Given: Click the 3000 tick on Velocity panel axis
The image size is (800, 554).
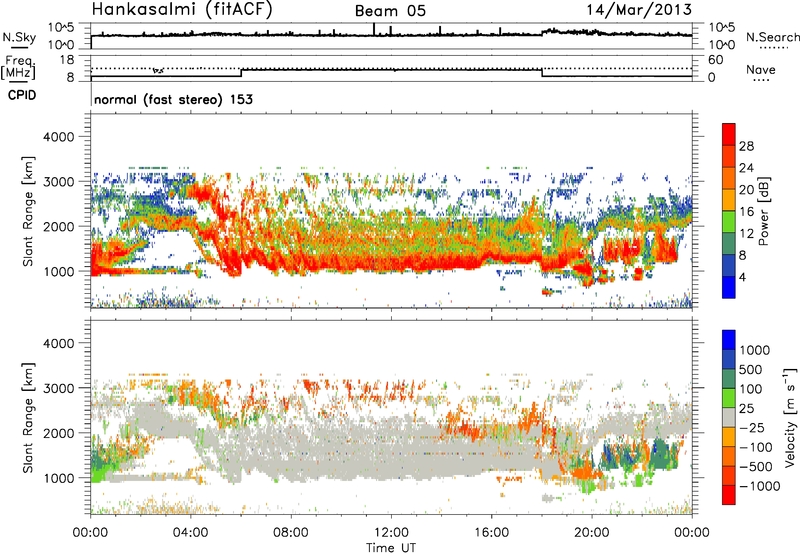Looking at the screenshot, I should (58, 388).
